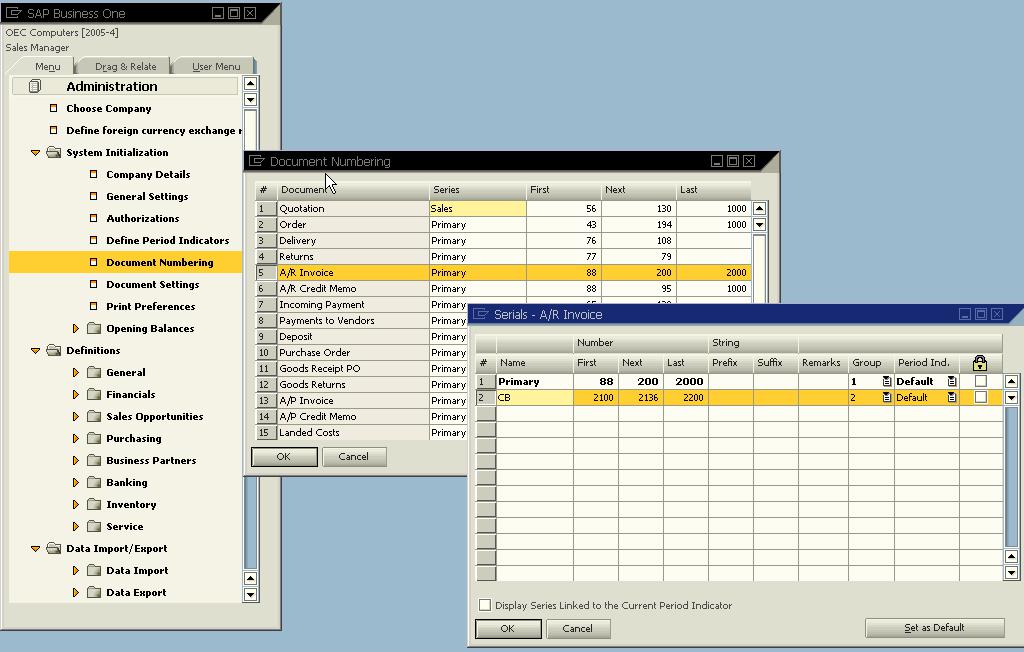Collapse the Definitions tree node
This screenshot has height=652, width=1024.
pyautogui.click(x=35, y=350)
